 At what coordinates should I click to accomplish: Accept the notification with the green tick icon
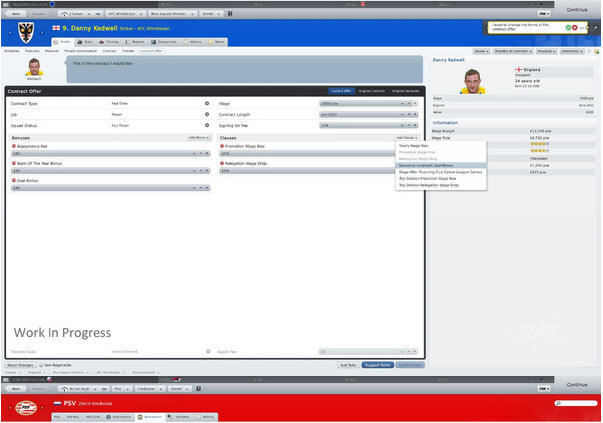568,27
